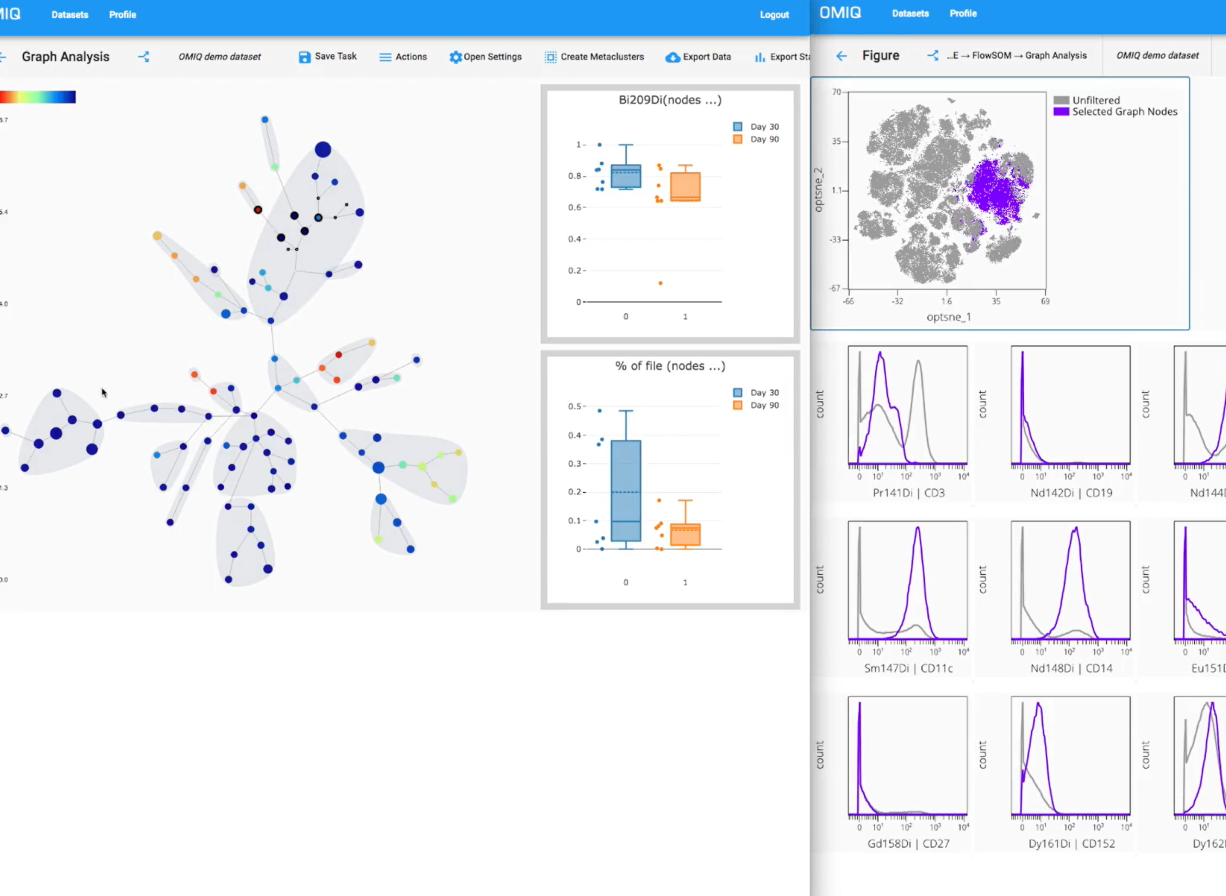The width and height of the screenshot is (1226, 896).
Task: Open Settings via the gear icon
Action: [455, 57]
